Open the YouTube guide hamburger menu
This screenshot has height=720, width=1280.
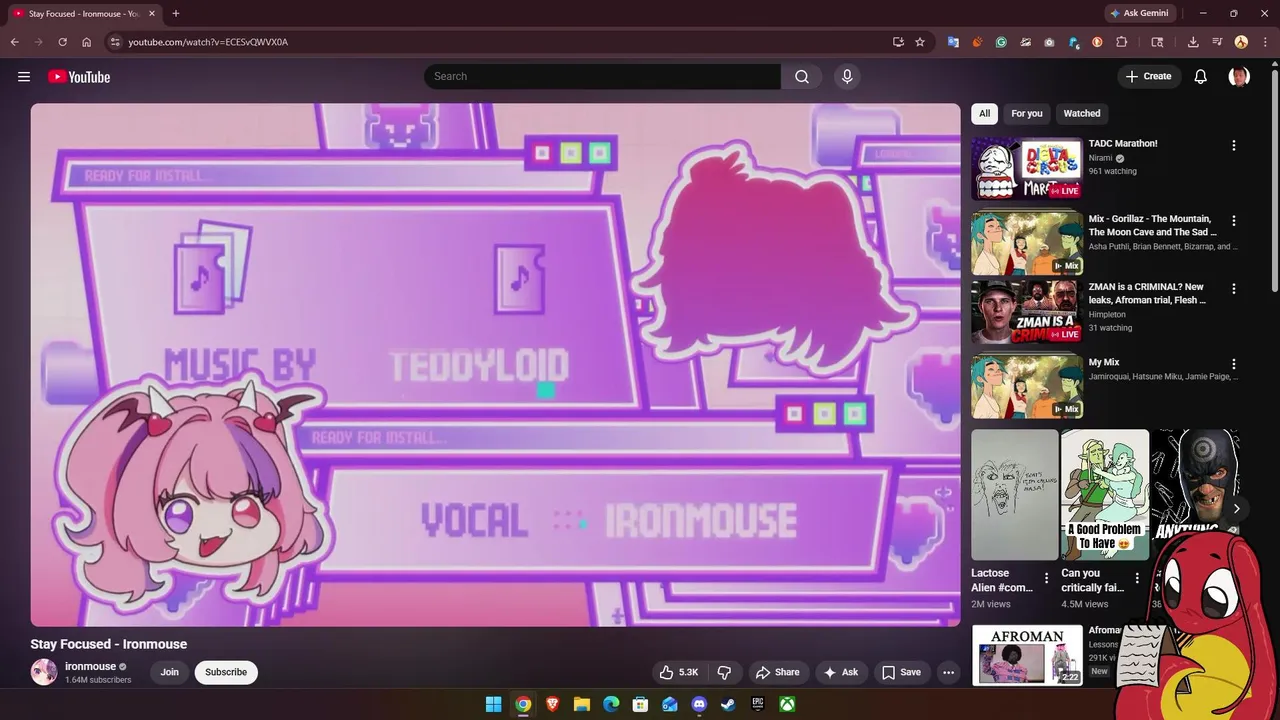click(x=24, y=77)
